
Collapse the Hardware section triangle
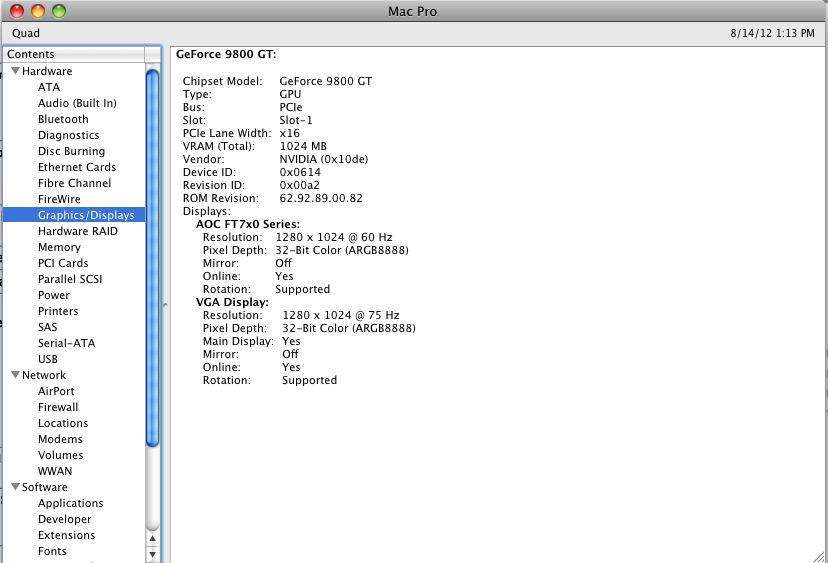click(15, 71)
